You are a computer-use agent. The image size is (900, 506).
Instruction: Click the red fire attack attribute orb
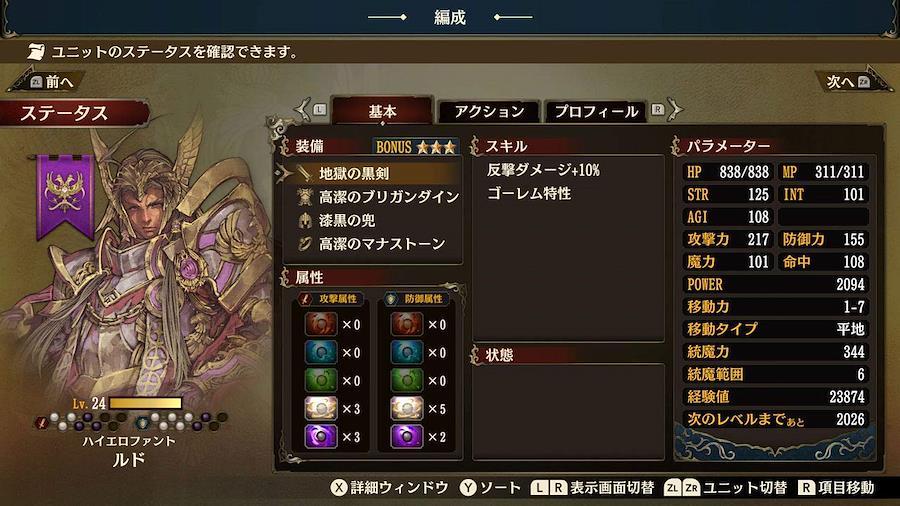320,324
